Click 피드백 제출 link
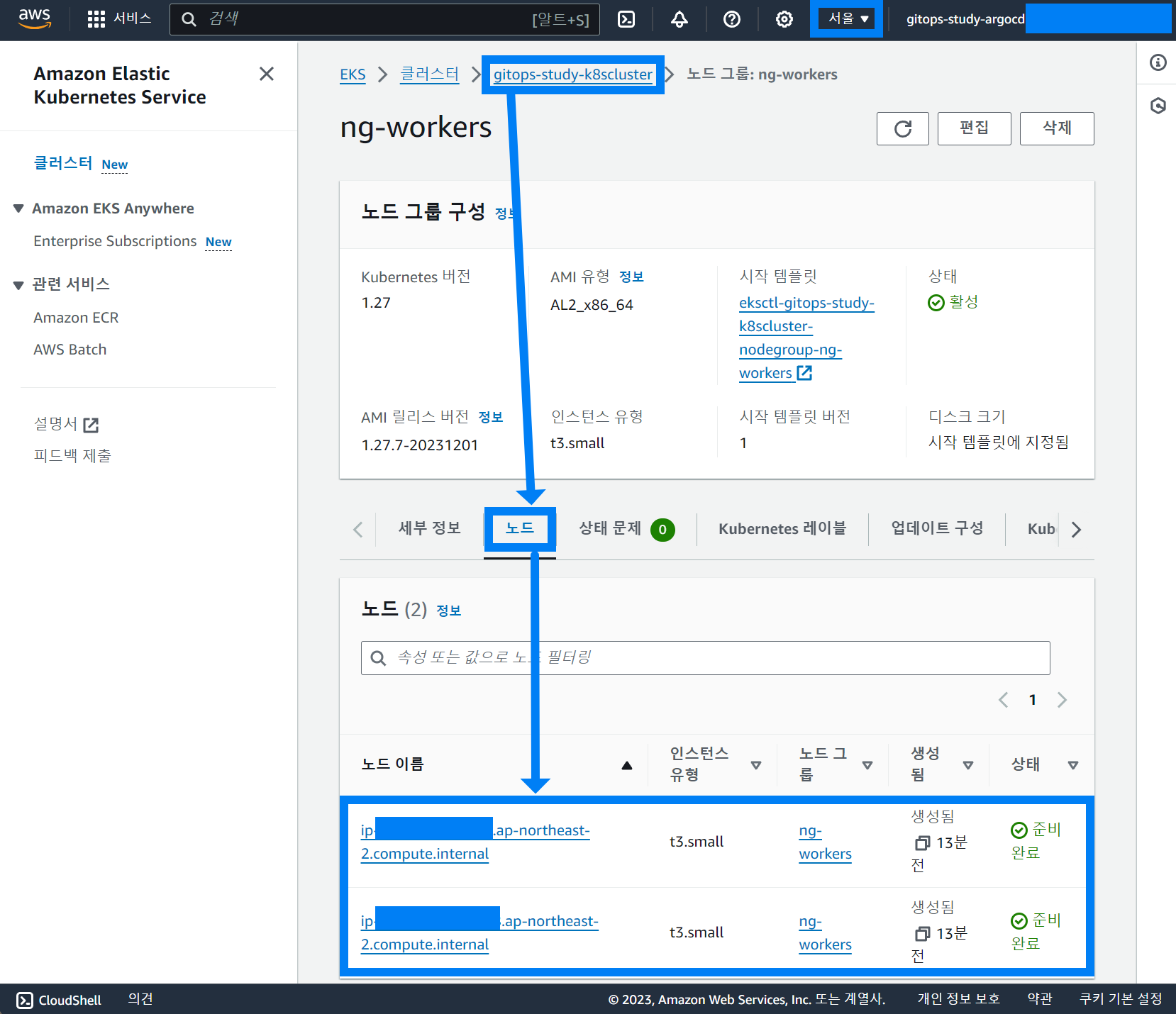Image resolution: width=1176 pixels, height=1014 pixels. click(72, 456)
